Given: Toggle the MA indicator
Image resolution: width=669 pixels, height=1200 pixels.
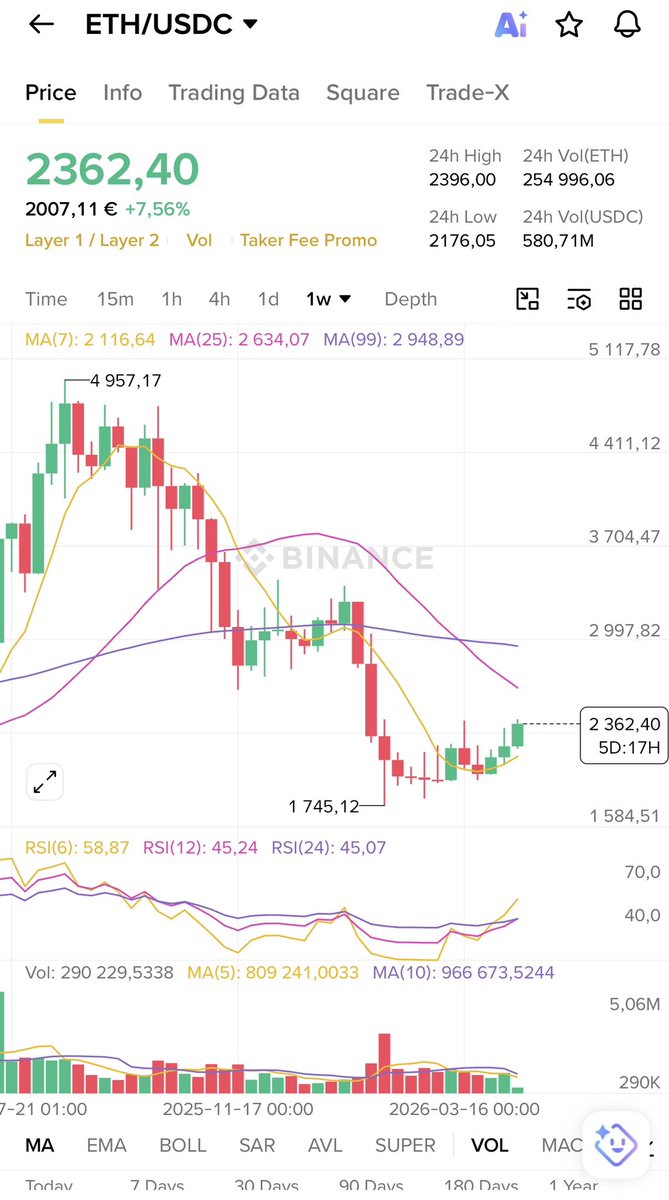Looking at the screenshot, I should click(x=40, y=1145).
